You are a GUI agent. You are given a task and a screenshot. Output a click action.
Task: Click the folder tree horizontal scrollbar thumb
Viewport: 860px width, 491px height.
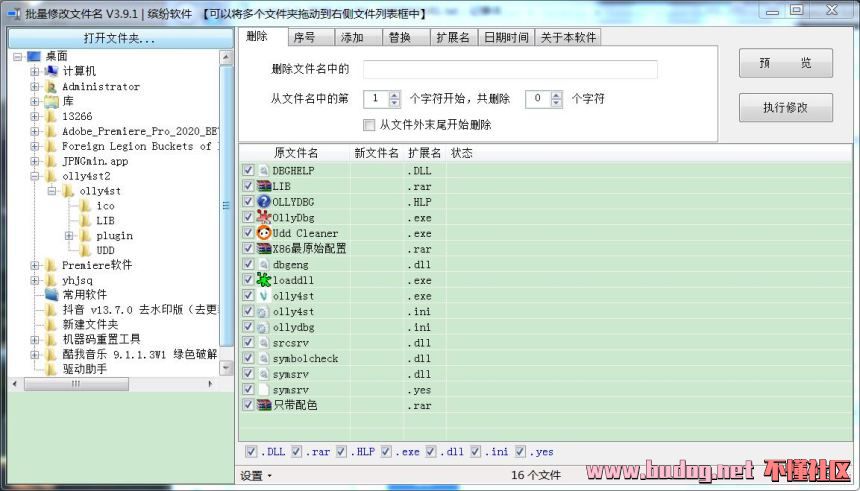(76, 384)
